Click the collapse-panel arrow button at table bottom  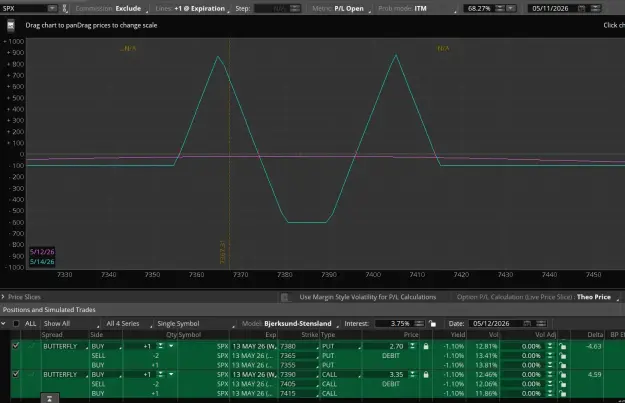point(49,398)
